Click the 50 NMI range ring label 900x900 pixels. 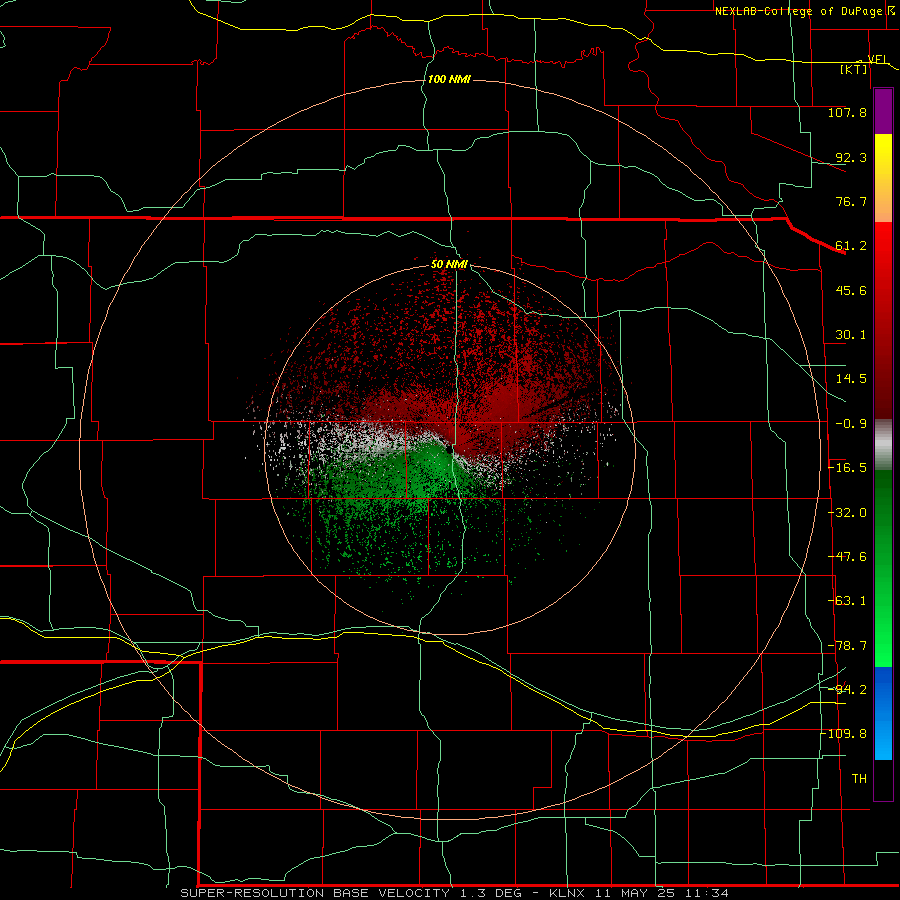pyautogui.click(x=449, y=264)
